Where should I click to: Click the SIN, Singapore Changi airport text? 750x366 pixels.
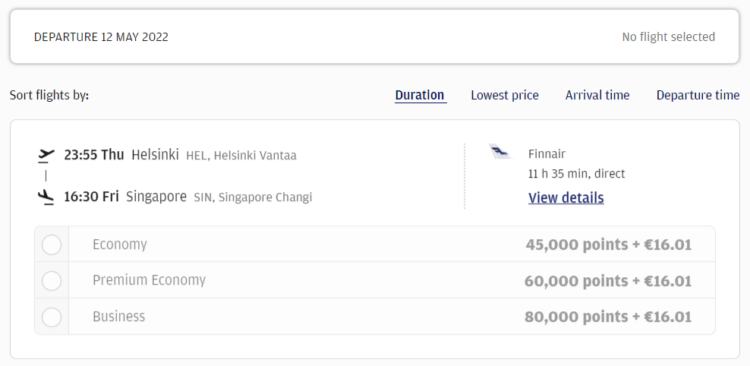tap(253, 197)
